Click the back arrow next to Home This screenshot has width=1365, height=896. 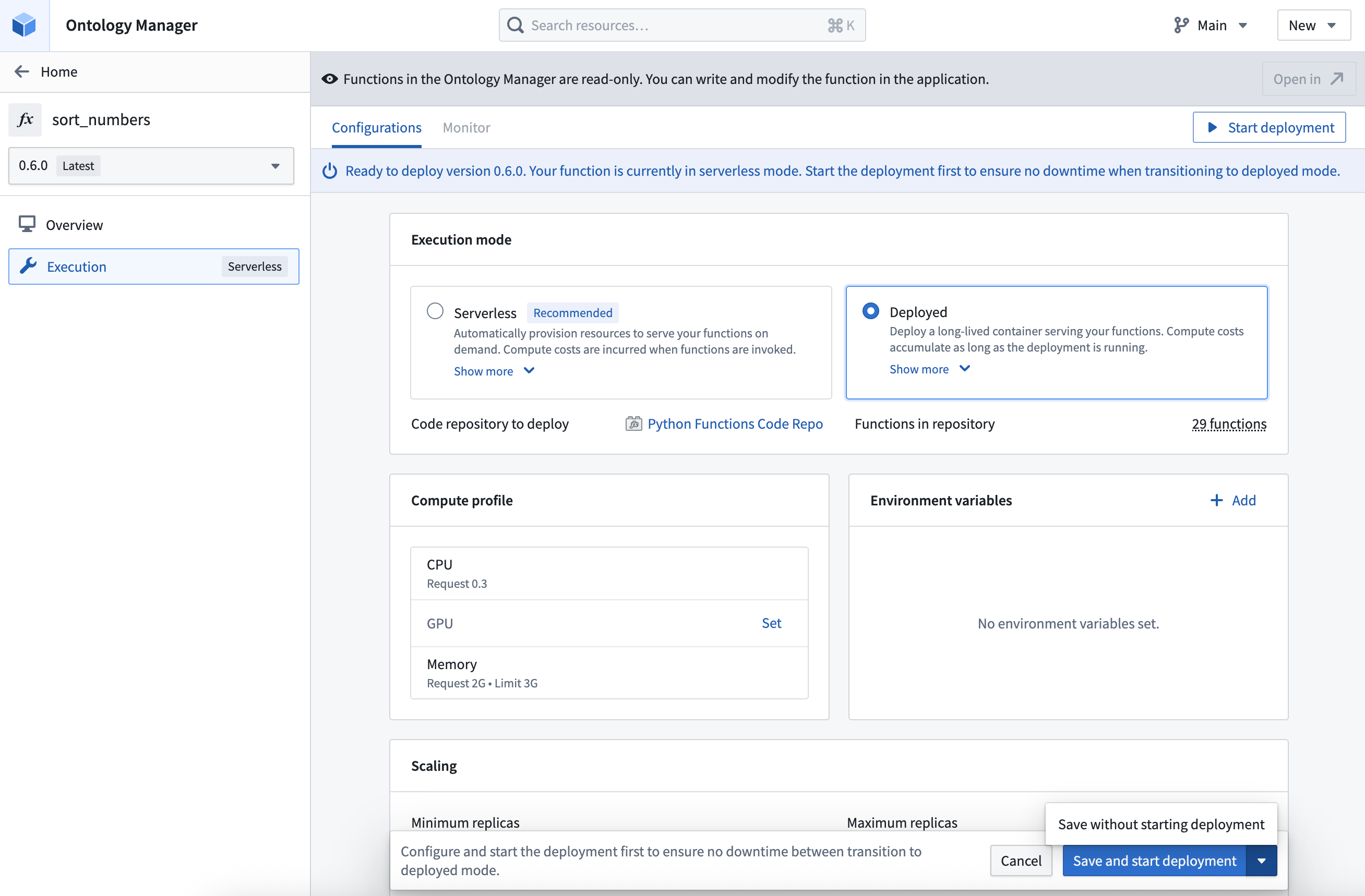click(21, 71)
